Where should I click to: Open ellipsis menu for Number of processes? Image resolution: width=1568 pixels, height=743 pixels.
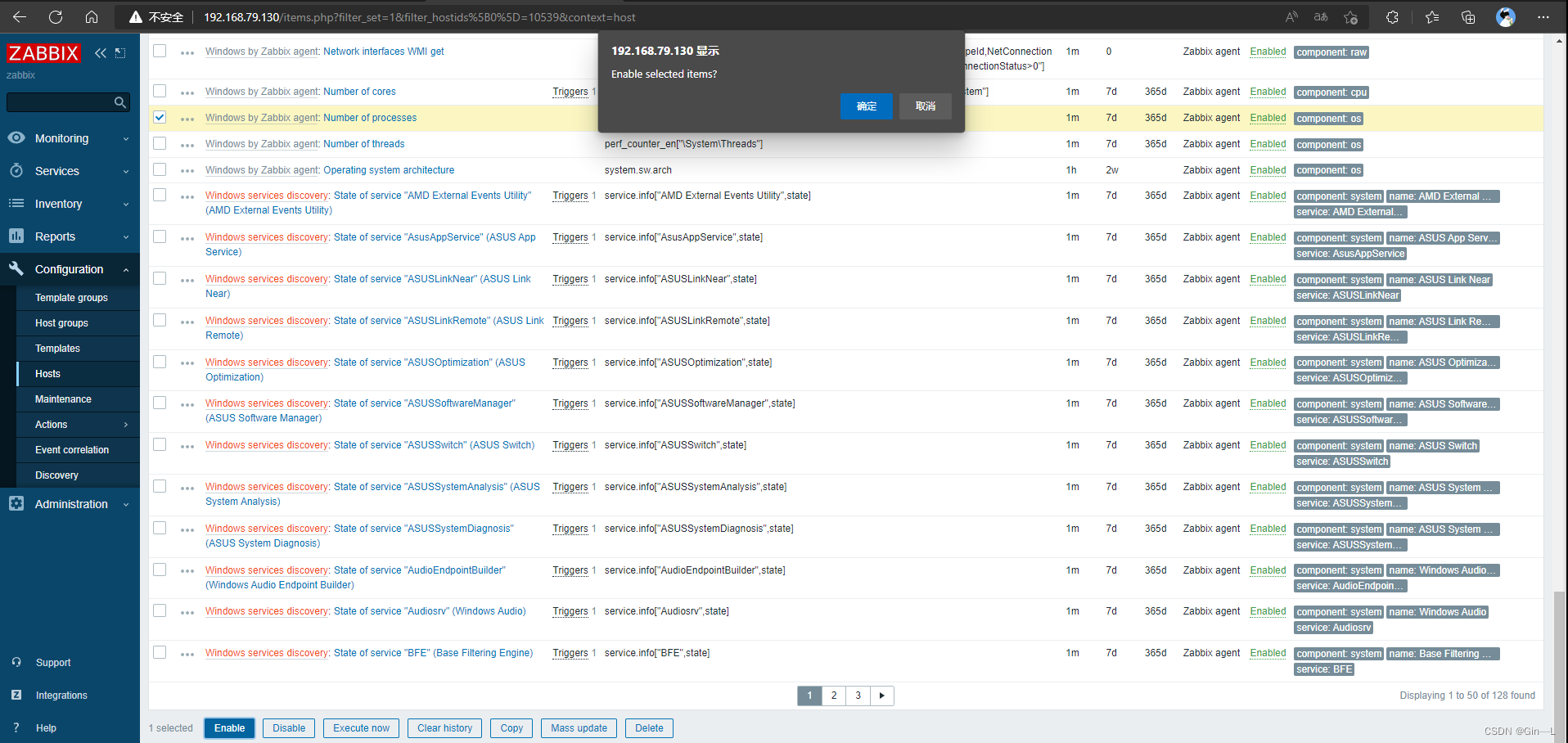coord(187,119)
